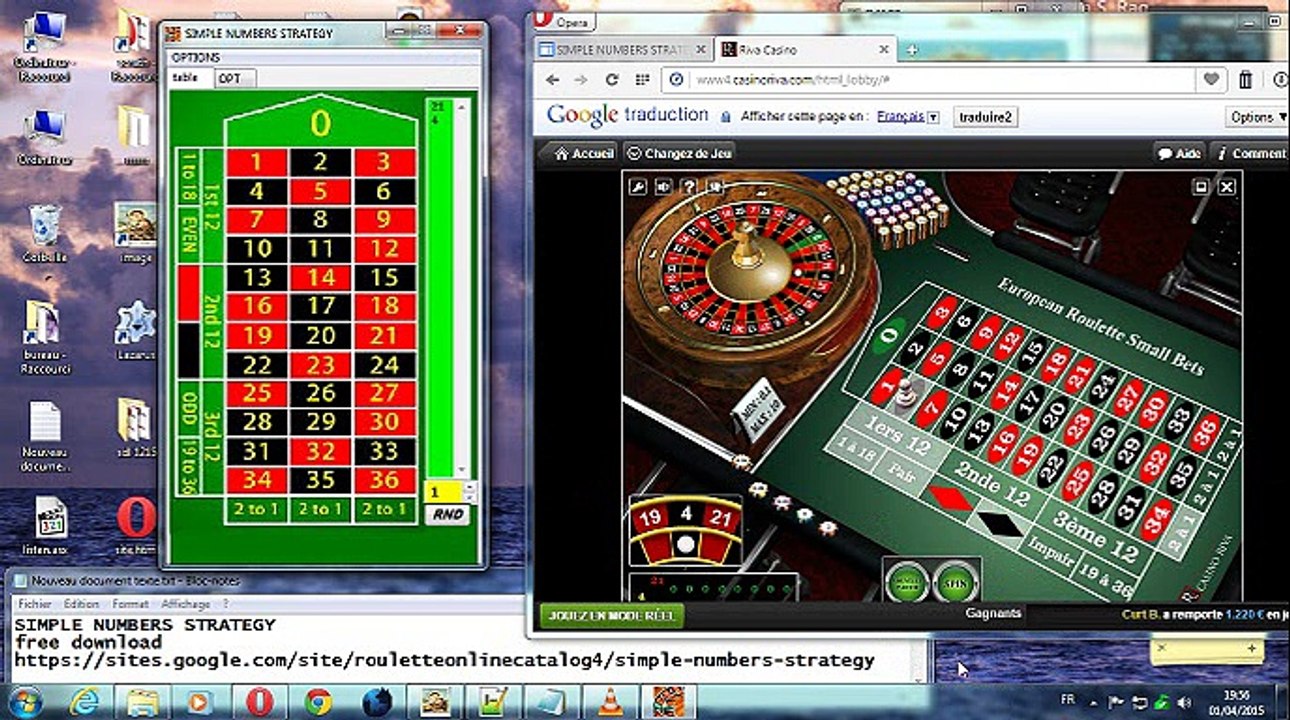1290x720 pixels.
Task: Click Windows Media Player taskbar icon
Action: click(201, 701)
